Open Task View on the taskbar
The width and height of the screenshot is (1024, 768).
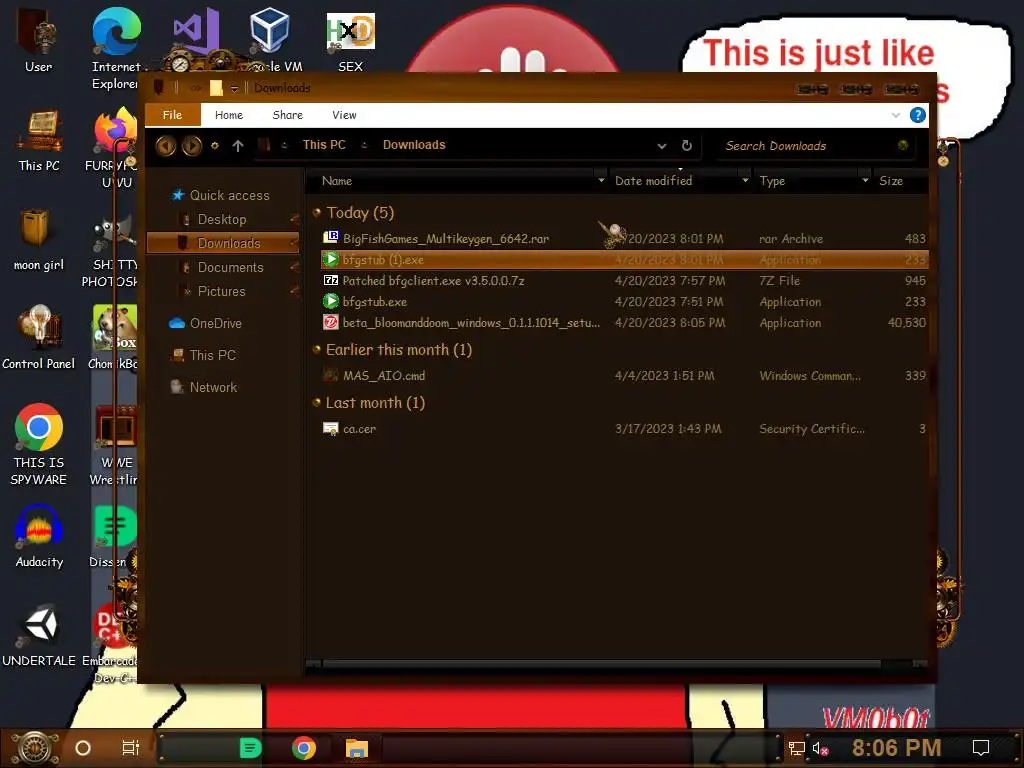131,748
